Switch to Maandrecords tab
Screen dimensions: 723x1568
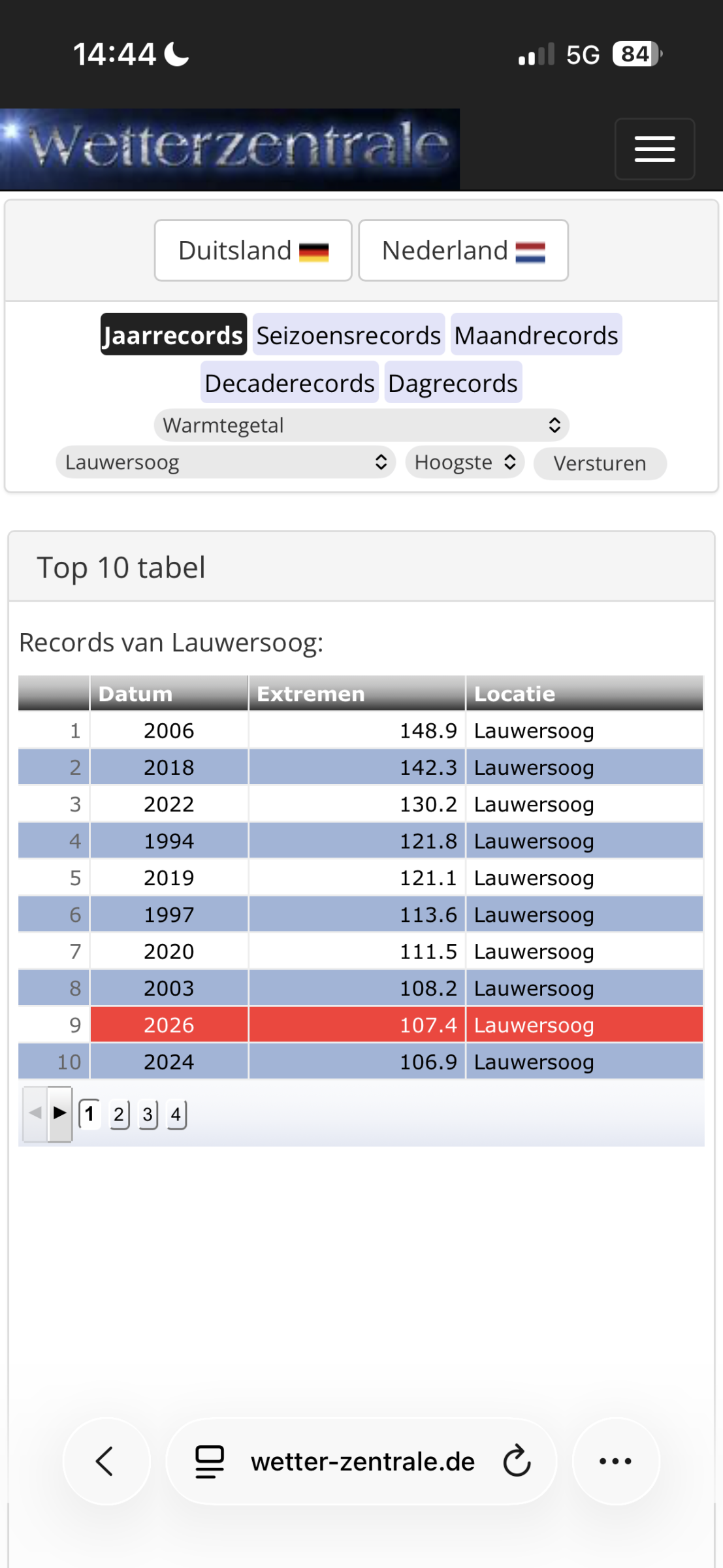coord(536,335)
